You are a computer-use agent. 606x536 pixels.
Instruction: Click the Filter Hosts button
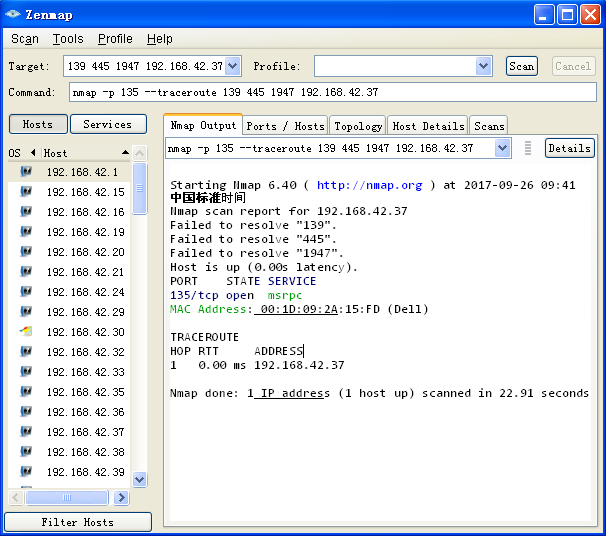(78, 522)
